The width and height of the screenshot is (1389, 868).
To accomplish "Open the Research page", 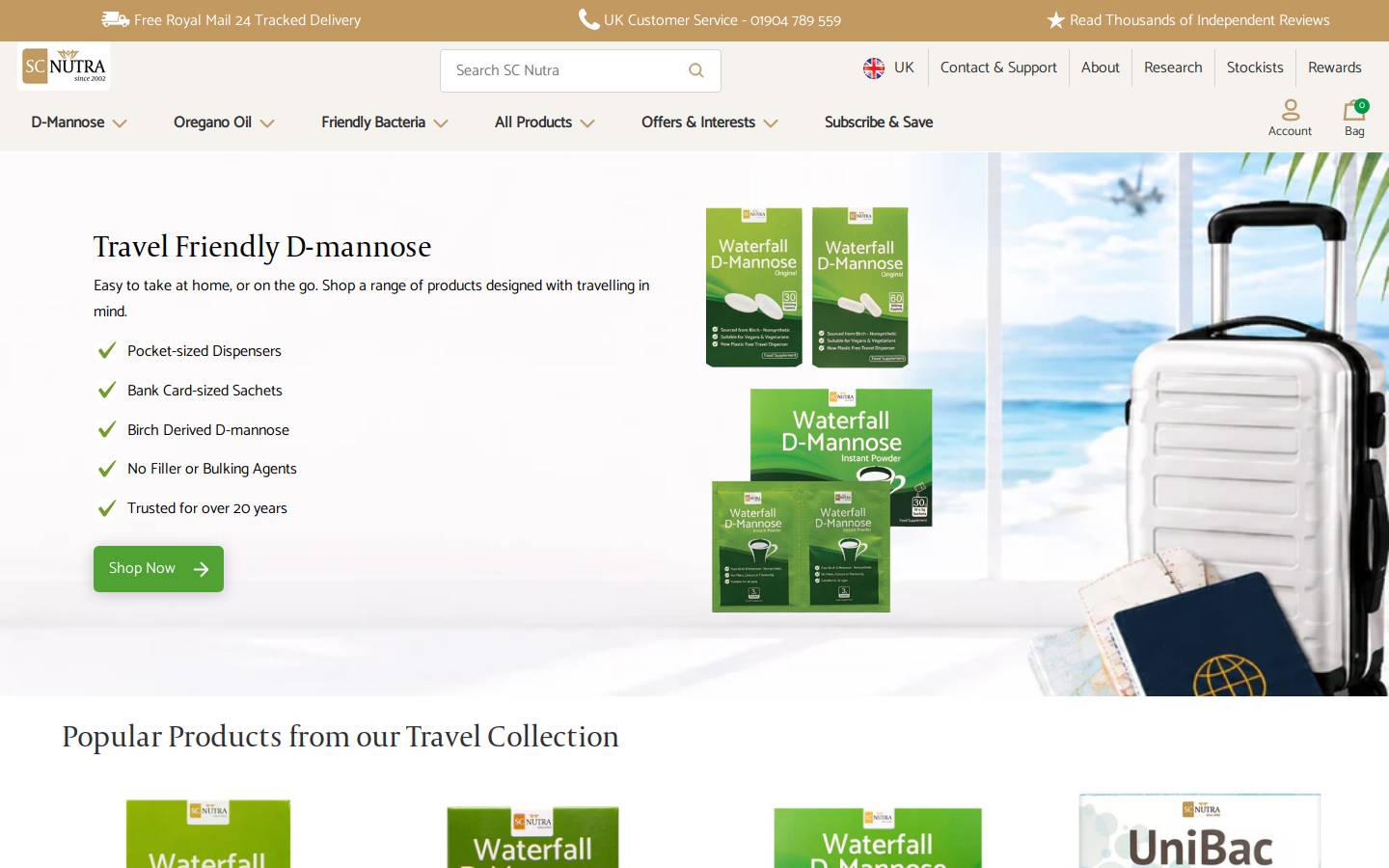I will [x=1173, y=68].
